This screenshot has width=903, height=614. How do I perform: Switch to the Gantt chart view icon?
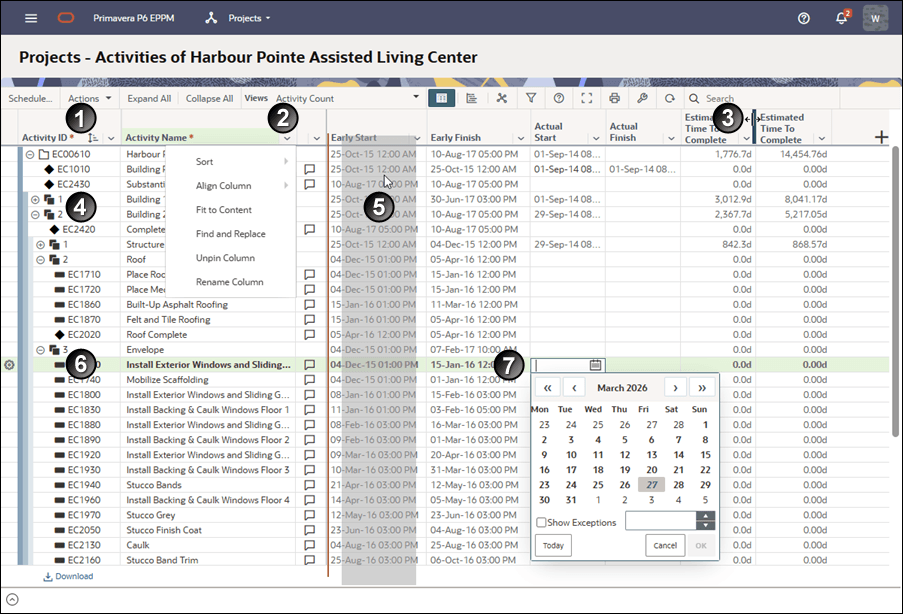click(x=472, y=98)
